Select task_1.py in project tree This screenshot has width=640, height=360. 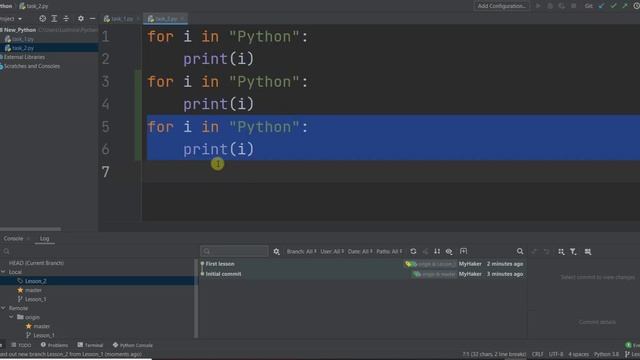pyautogui.click(x=23, y=39)
